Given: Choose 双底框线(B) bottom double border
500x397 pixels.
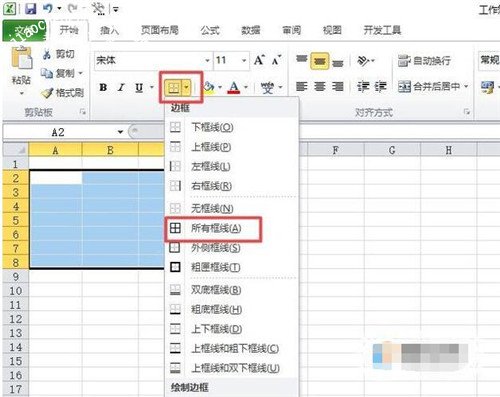Looking at the screenshot, I should pyautogui.click(x=231, y=290).
